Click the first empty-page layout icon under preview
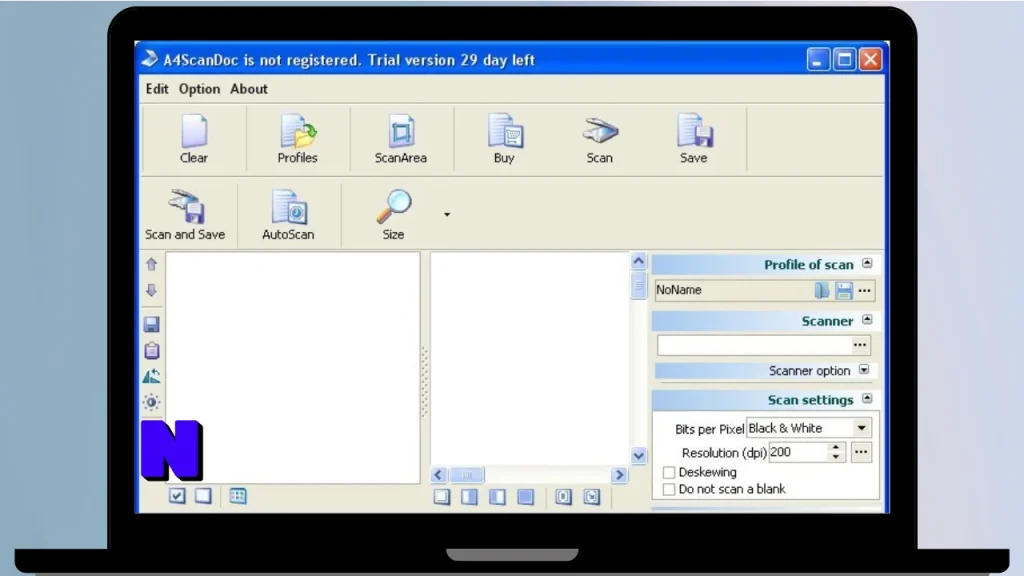Image resolution: width=1024 pixels, height=576 pixels. pos(441,497)
